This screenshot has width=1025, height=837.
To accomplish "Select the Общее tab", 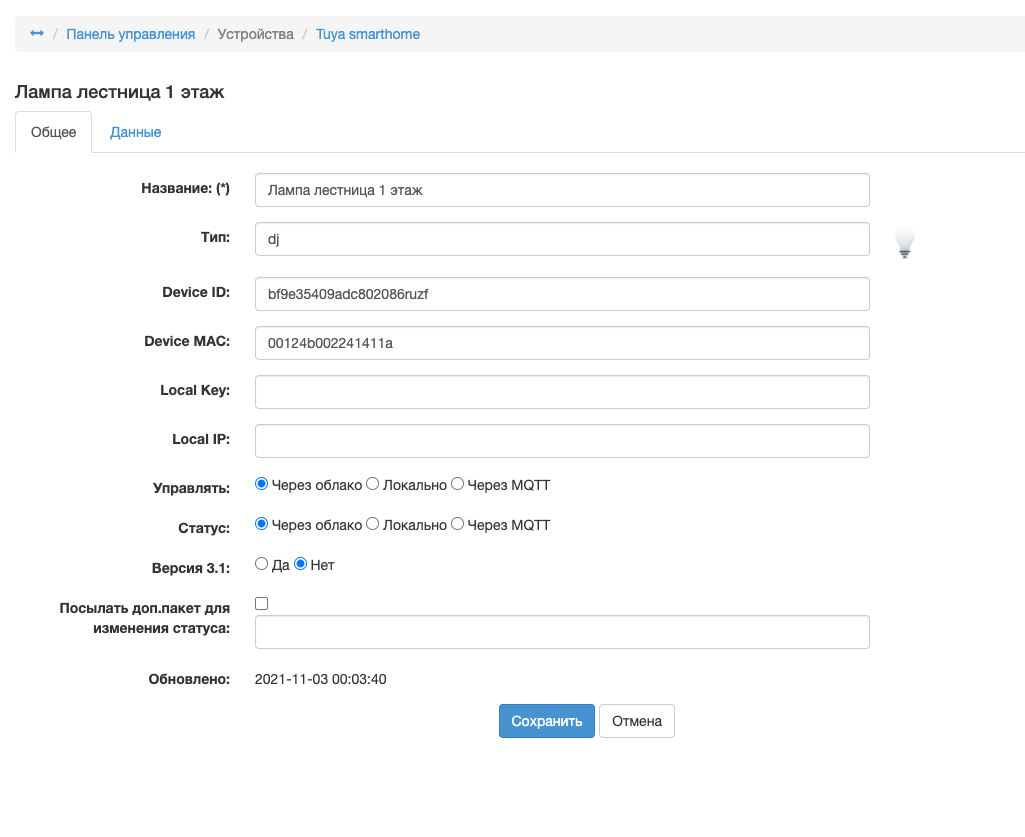I will click(x=53, y=132).
